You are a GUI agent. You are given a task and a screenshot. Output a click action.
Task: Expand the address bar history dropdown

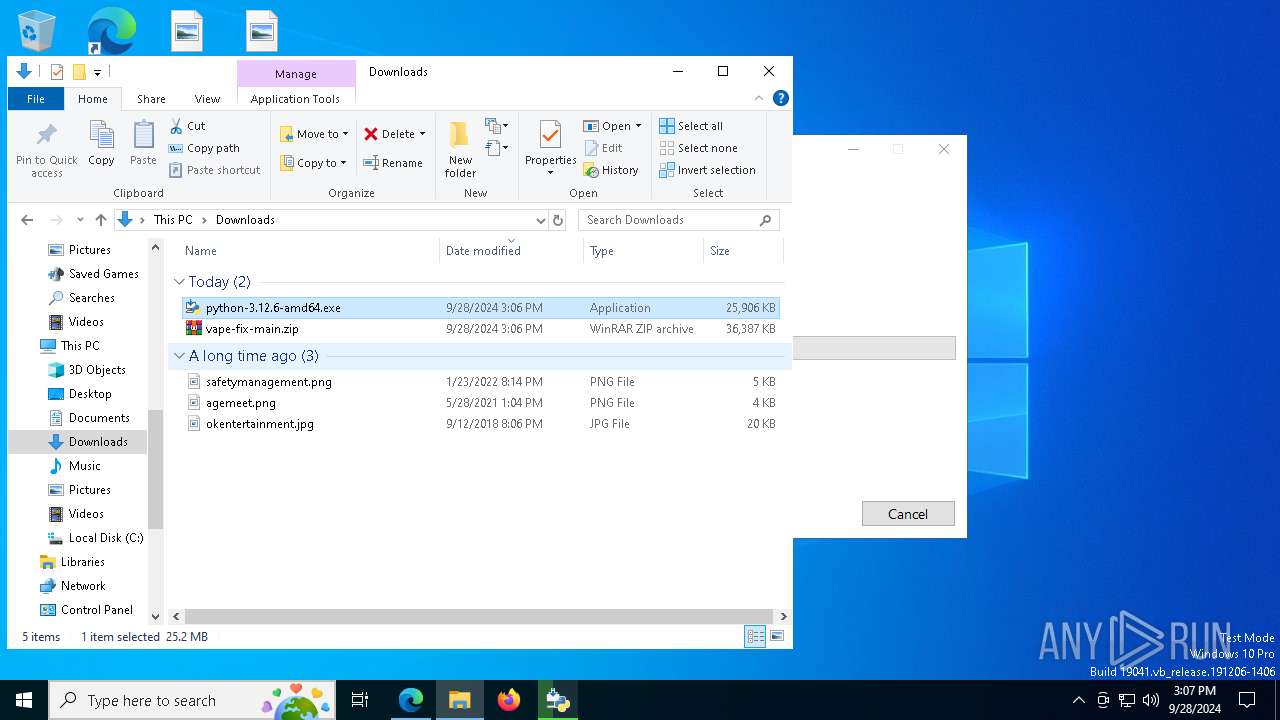click(x=540, y=220)
